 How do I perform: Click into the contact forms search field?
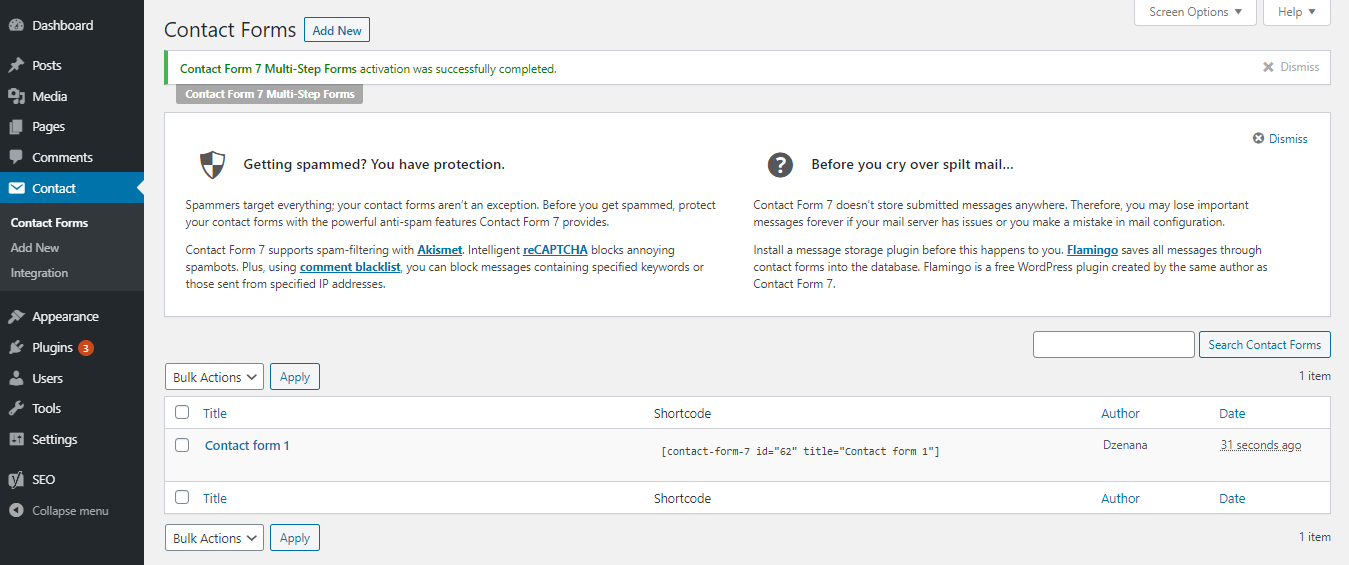tap(1114, 345)
